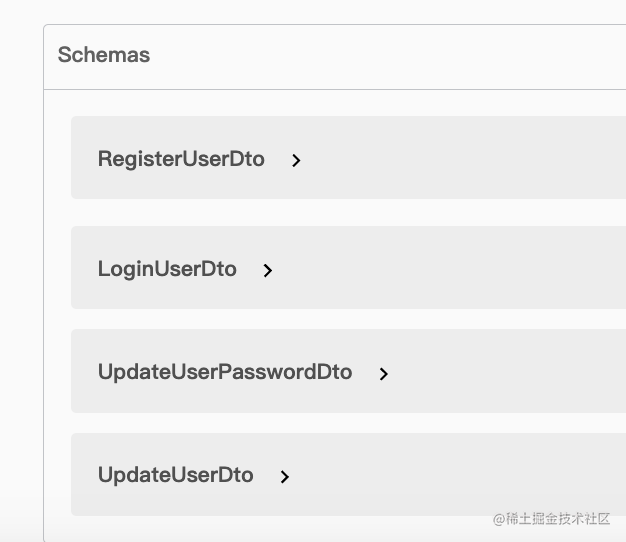Click the chevron next to RegisterUserDto
The height and width of the screenshot is (542, 626).
click(296, 160)
